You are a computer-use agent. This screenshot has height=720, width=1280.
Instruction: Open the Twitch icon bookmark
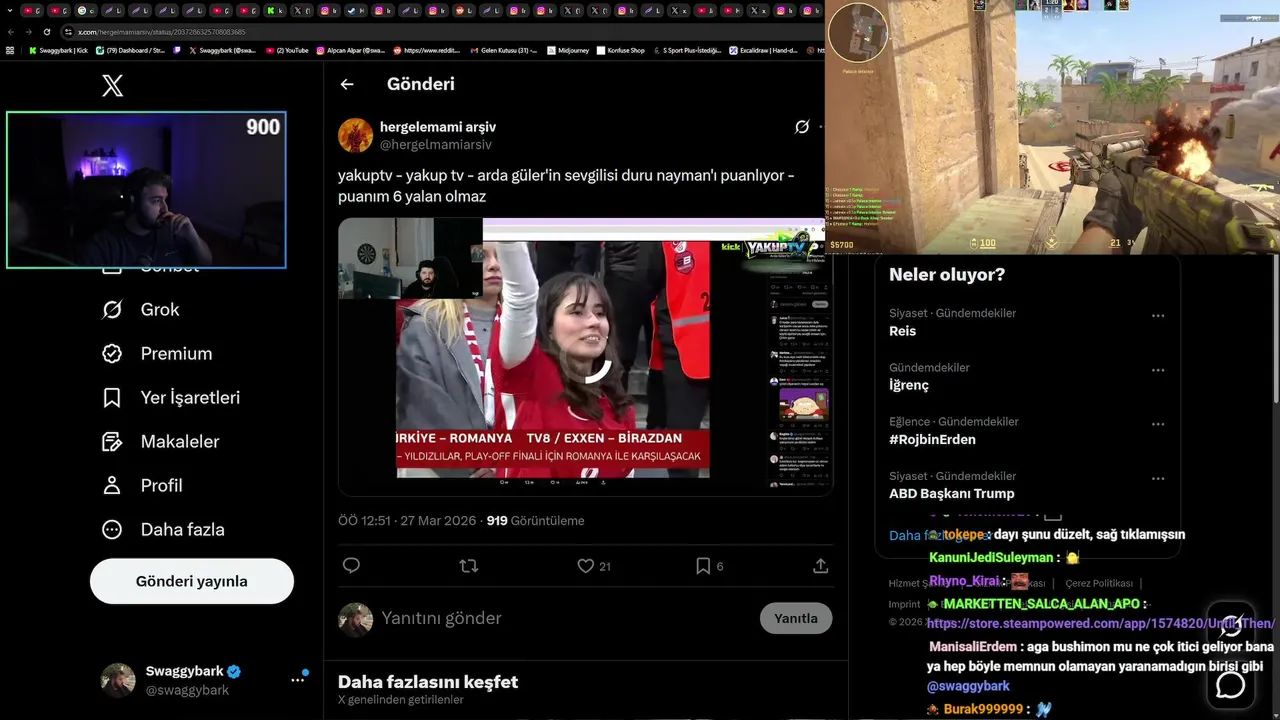177,50
